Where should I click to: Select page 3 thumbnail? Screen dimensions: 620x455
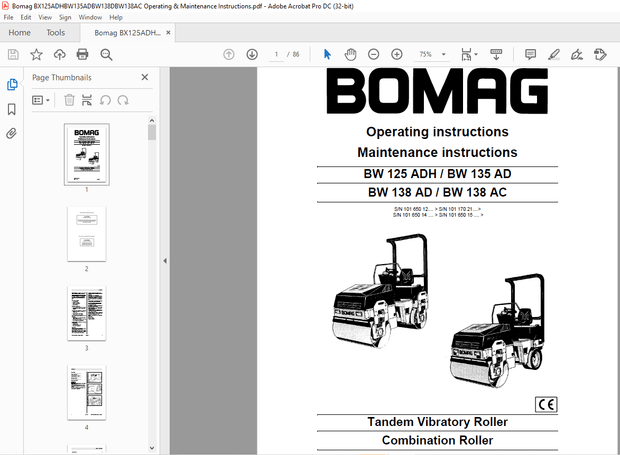[x=87, y=313]
